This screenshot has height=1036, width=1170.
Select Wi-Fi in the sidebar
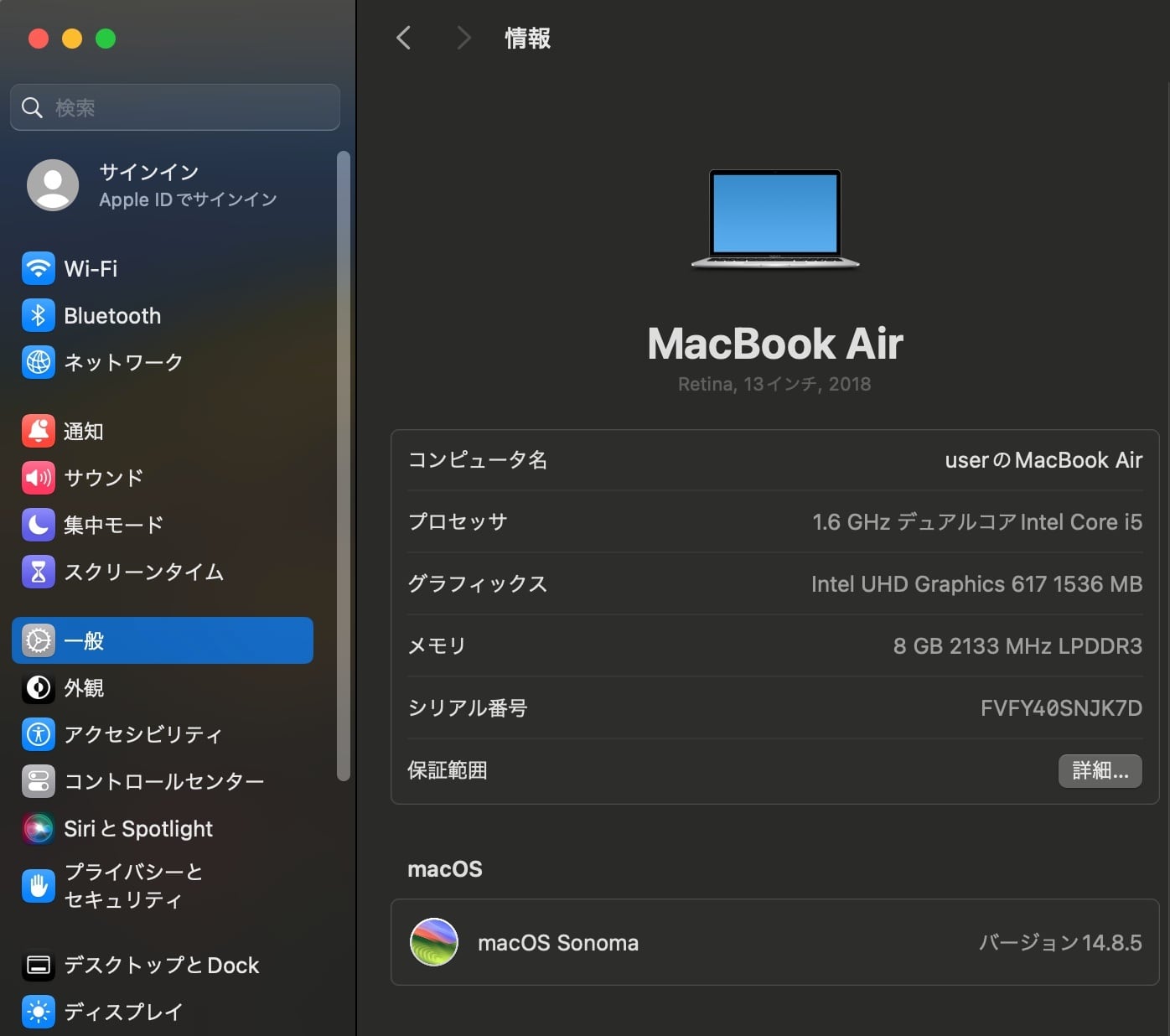163,269
